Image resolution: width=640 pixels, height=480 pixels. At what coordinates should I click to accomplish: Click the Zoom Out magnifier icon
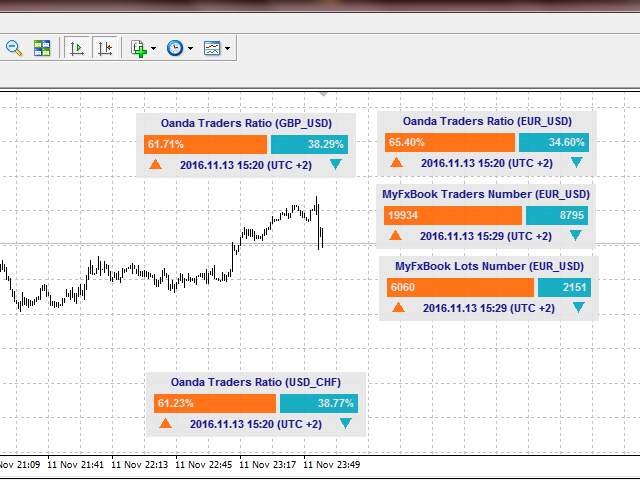[14, 48]
